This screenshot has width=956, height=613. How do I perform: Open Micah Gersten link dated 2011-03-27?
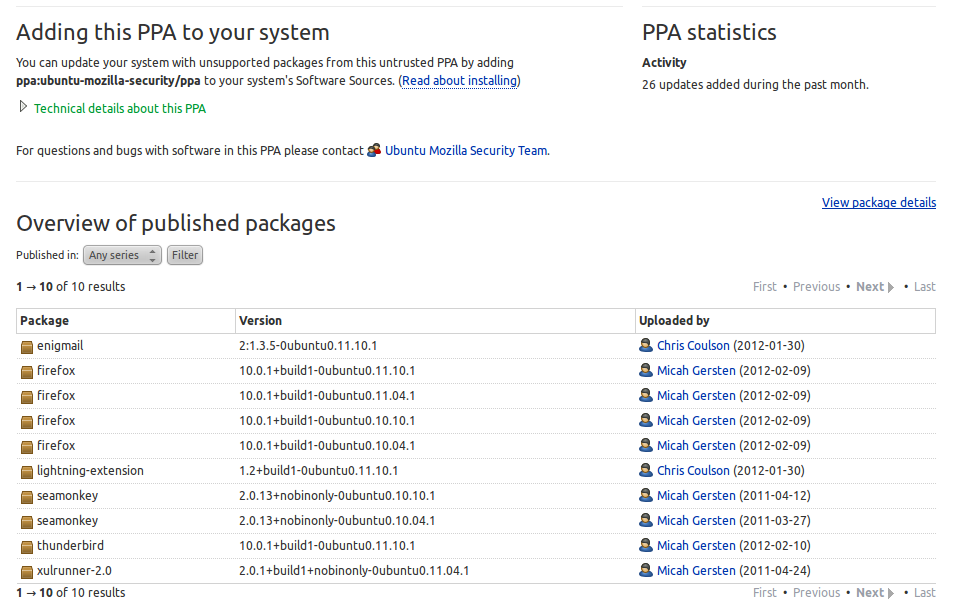click(x=696, y=521)
